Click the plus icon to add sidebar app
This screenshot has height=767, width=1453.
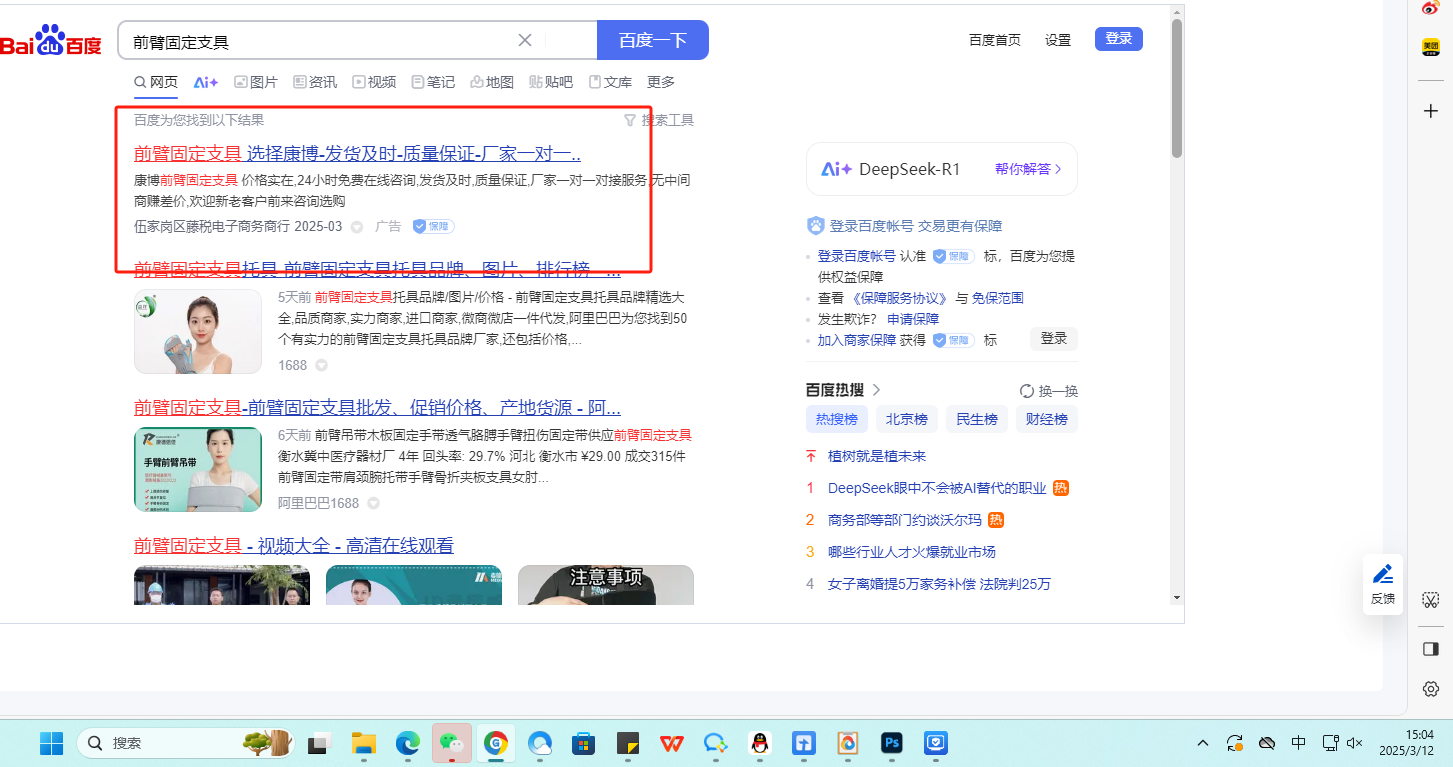pyautogui.click(x=1430, y=110)
